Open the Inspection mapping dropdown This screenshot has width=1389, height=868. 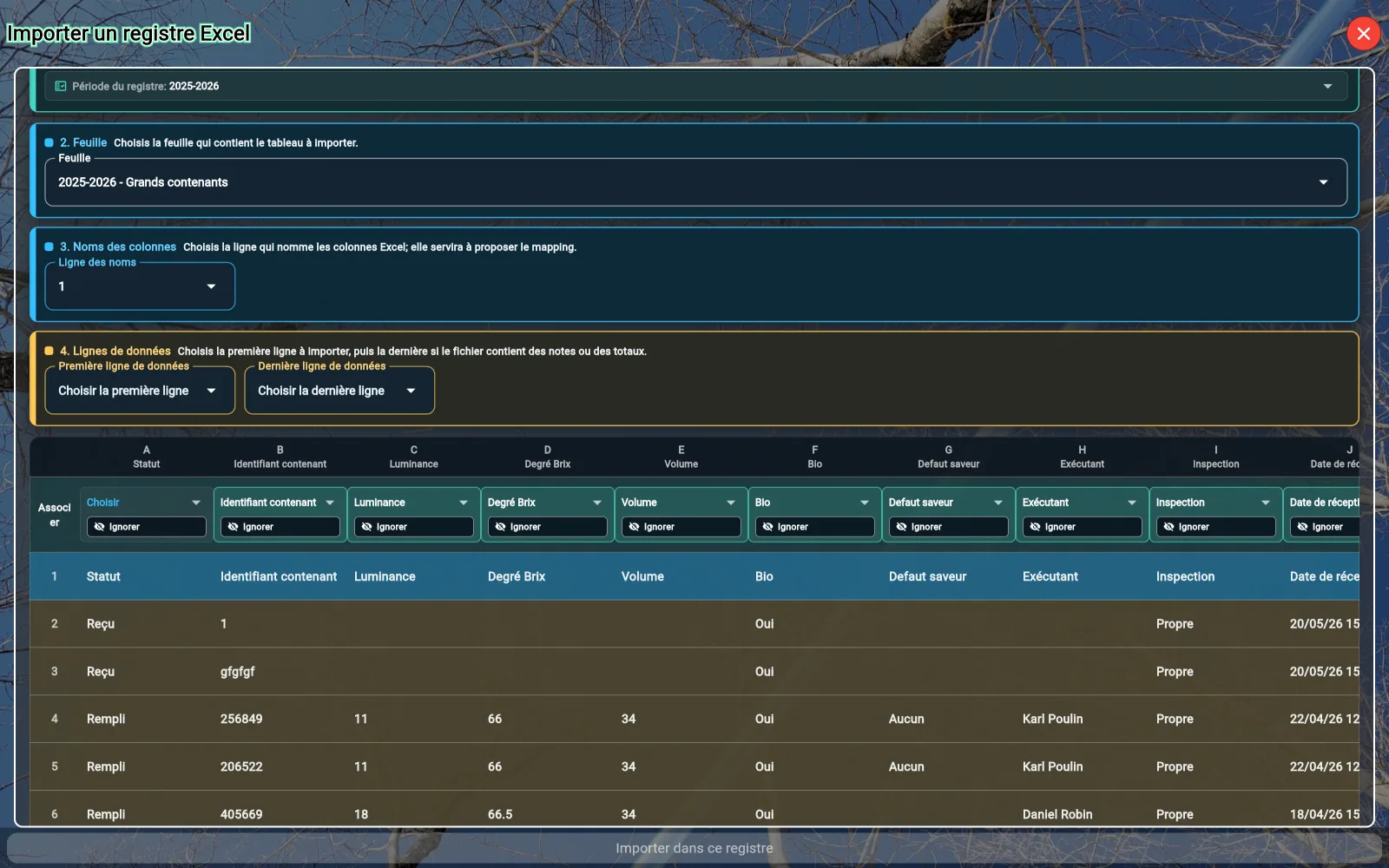[1215, 503]
